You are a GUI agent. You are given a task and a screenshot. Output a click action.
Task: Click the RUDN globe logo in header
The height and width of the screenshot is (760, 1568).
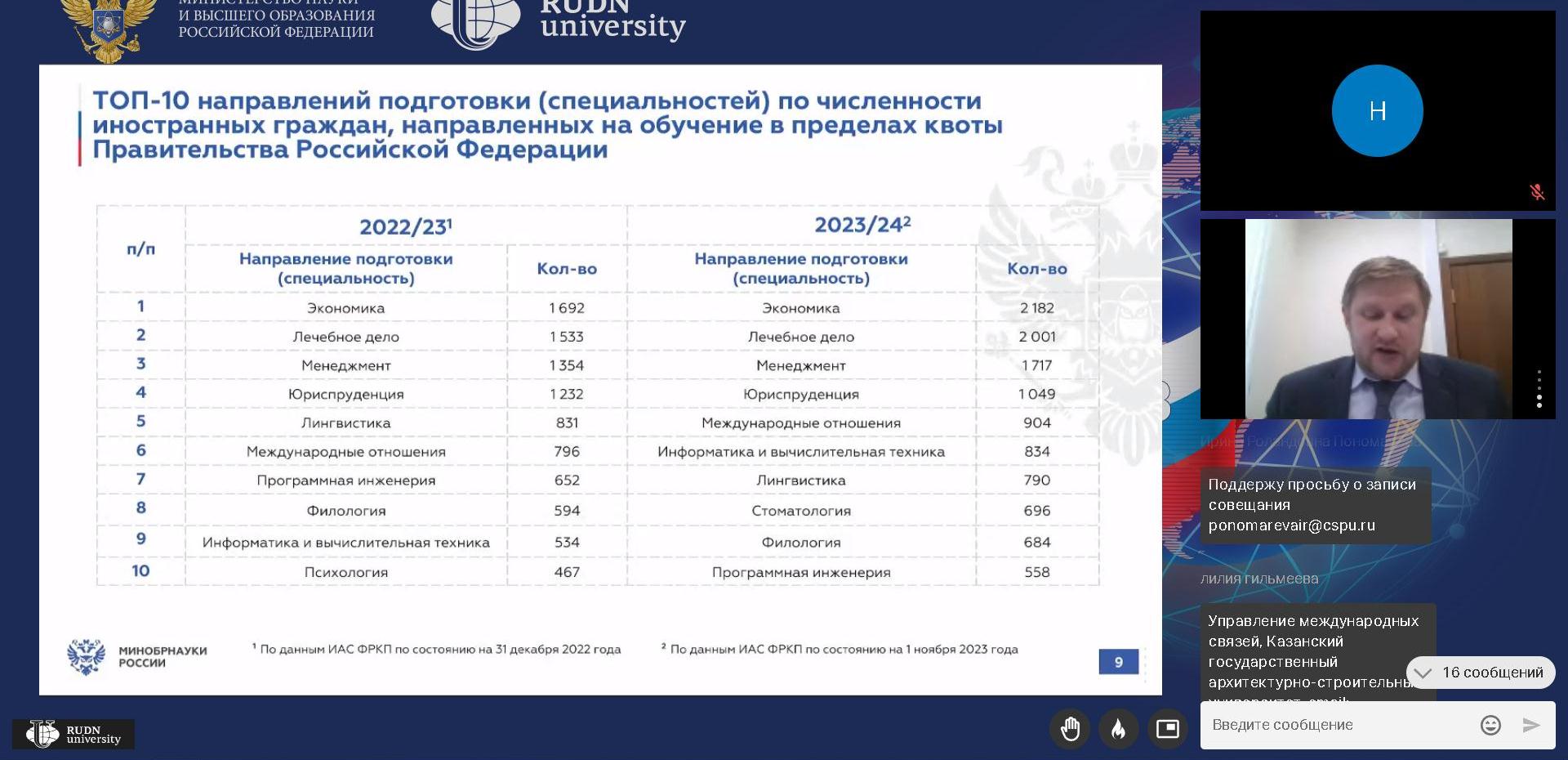(x=475, y=23)
